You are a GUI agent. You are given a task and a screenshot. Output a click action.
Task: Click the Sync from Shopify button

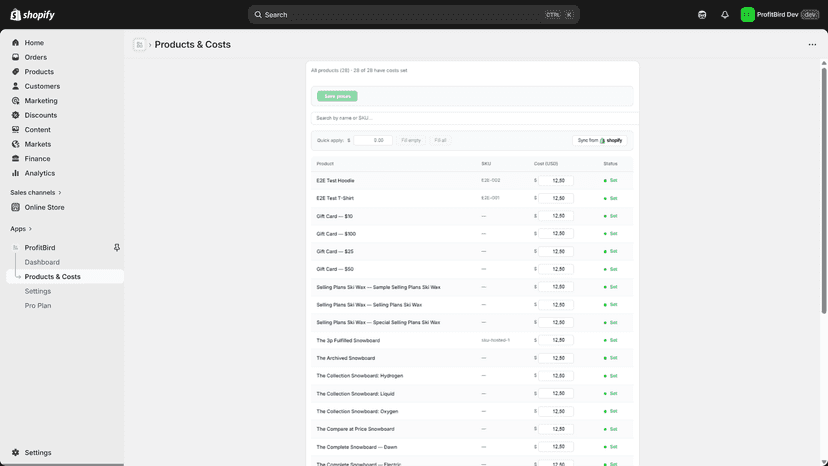[x=599, y=140]
